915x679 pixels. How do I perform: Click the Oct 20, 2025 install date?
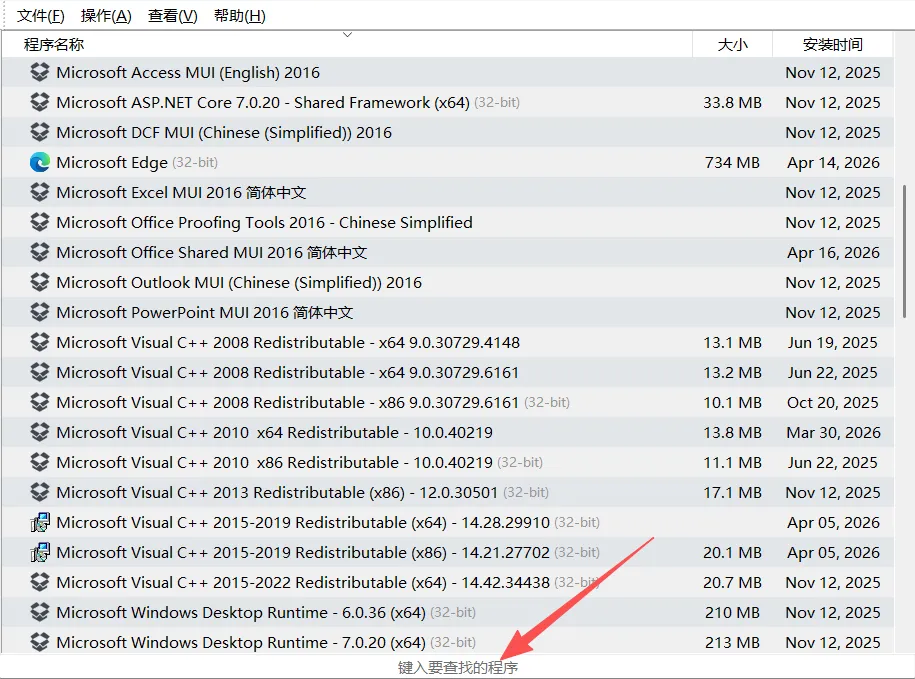833,402
